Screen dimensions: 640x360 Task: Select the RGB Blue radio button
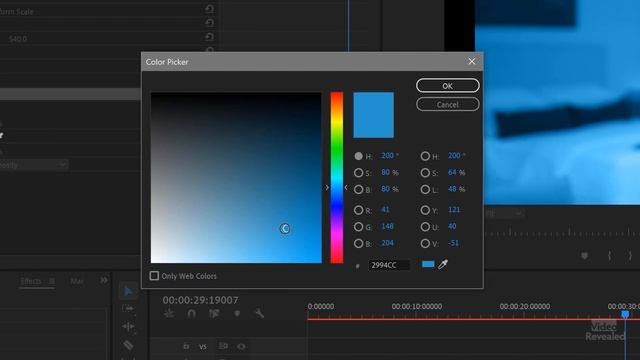[358, 244]
